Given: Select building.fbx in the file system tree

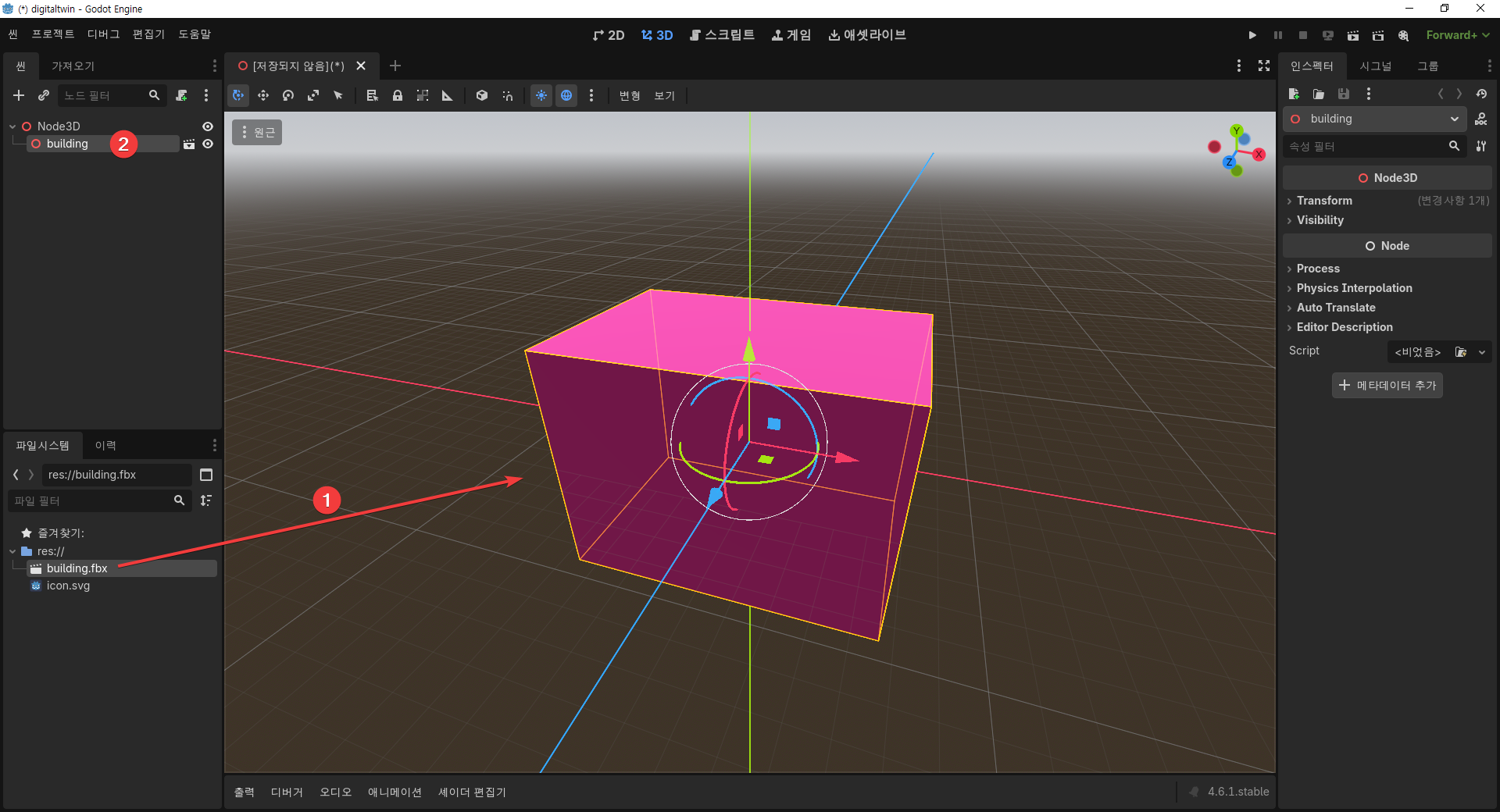Looking at the screenshot, I should (77, 568).
